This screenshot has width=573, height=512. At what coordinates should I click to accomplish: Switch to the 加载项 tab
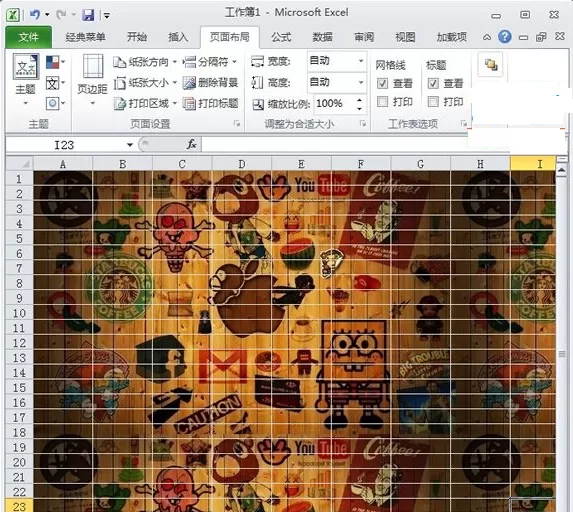452,37
